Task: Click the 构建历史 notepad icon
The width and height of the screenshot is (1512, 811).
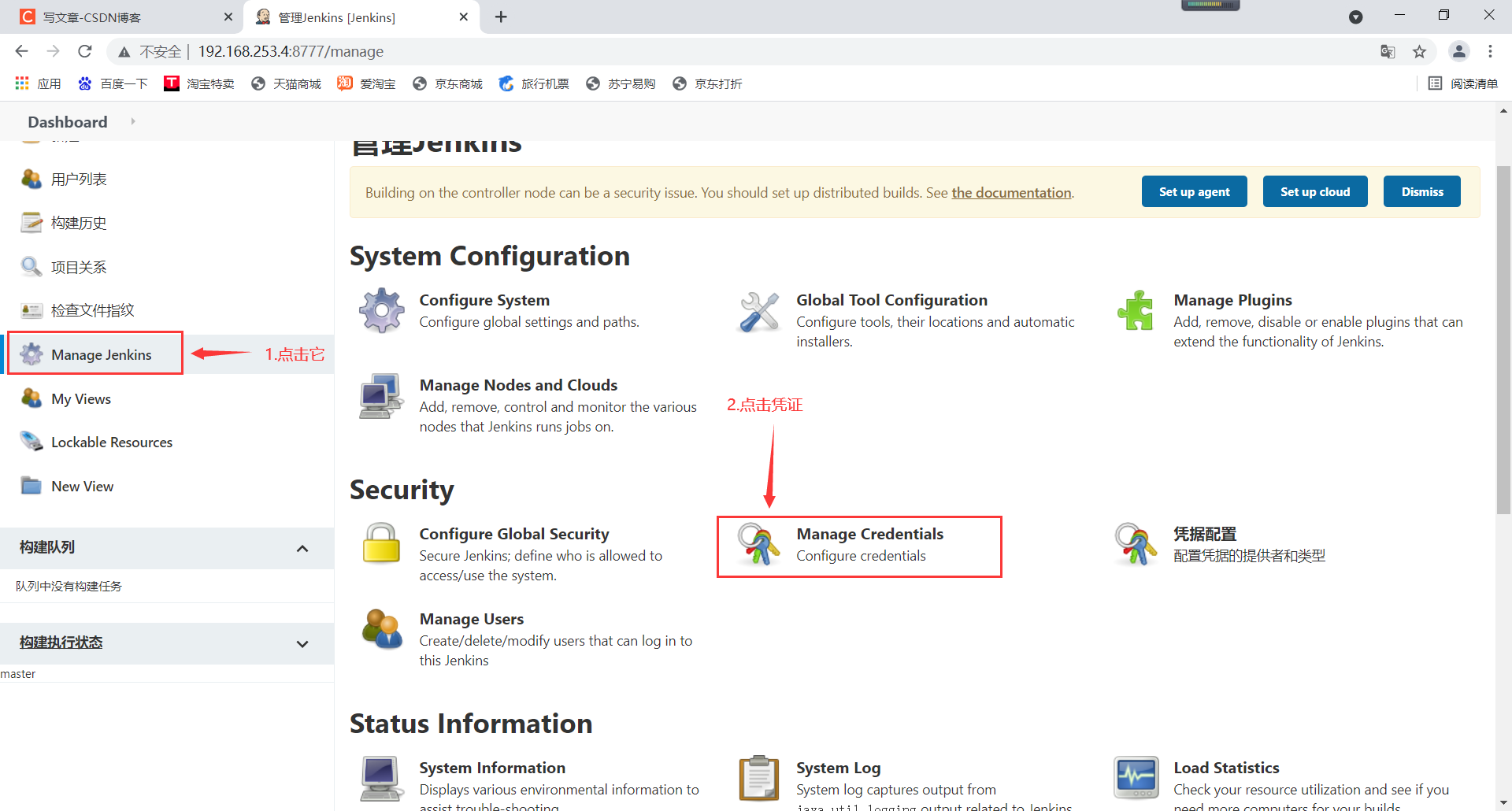Action: tap(31, 223)
